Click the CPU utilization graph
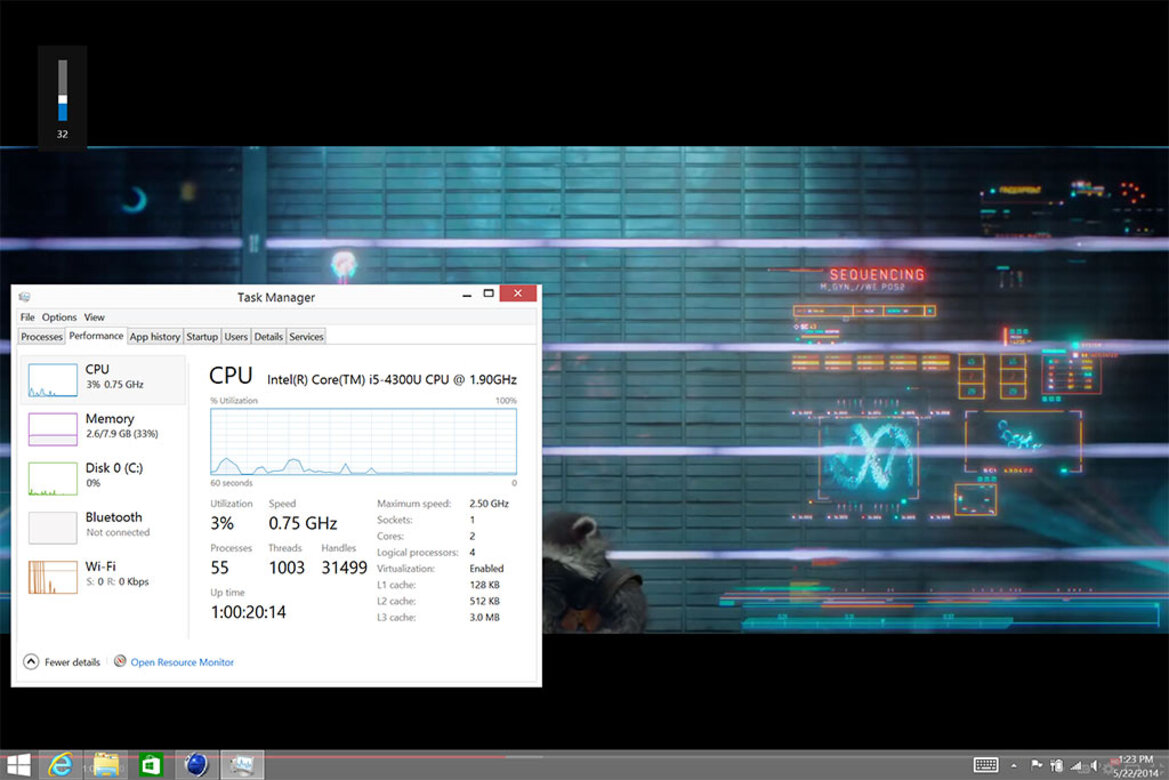Screen dimensions: 1169x780 (364, 441)
